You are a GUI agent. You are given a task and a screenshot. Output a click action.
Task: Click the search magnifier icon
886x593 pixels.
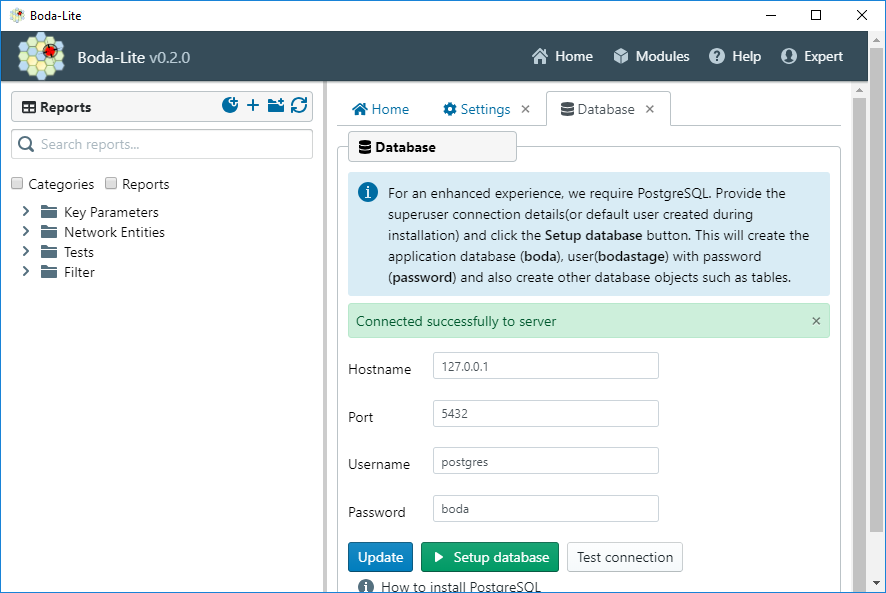coord(26,144)
